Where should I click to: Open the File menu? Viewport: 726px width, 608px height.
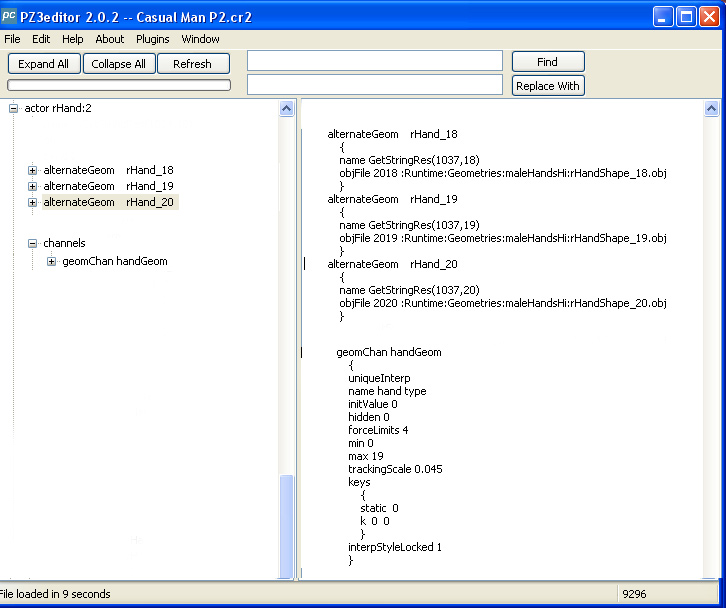pyautogui.click(x=12, y=39)
